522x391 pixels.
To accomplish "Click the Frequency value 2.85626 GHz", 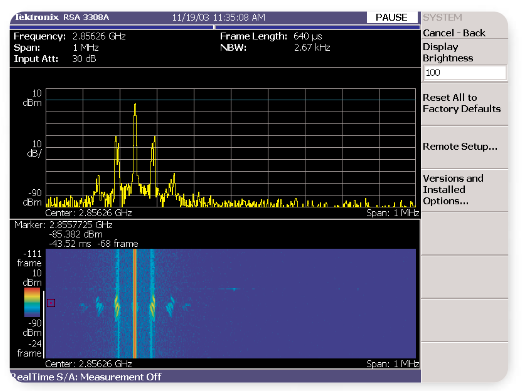I will (x=99, y=36).
